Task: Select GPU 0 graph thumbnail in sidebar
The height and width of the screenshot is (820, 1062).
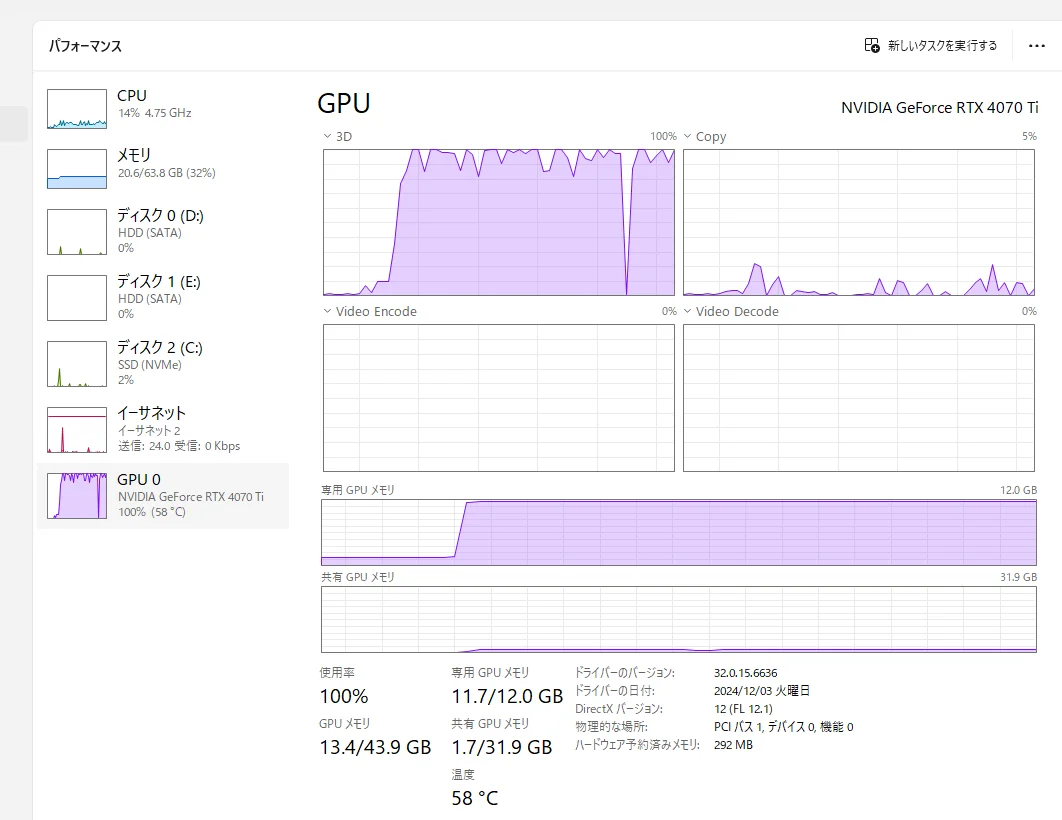Action: click(x=77, y=495)
